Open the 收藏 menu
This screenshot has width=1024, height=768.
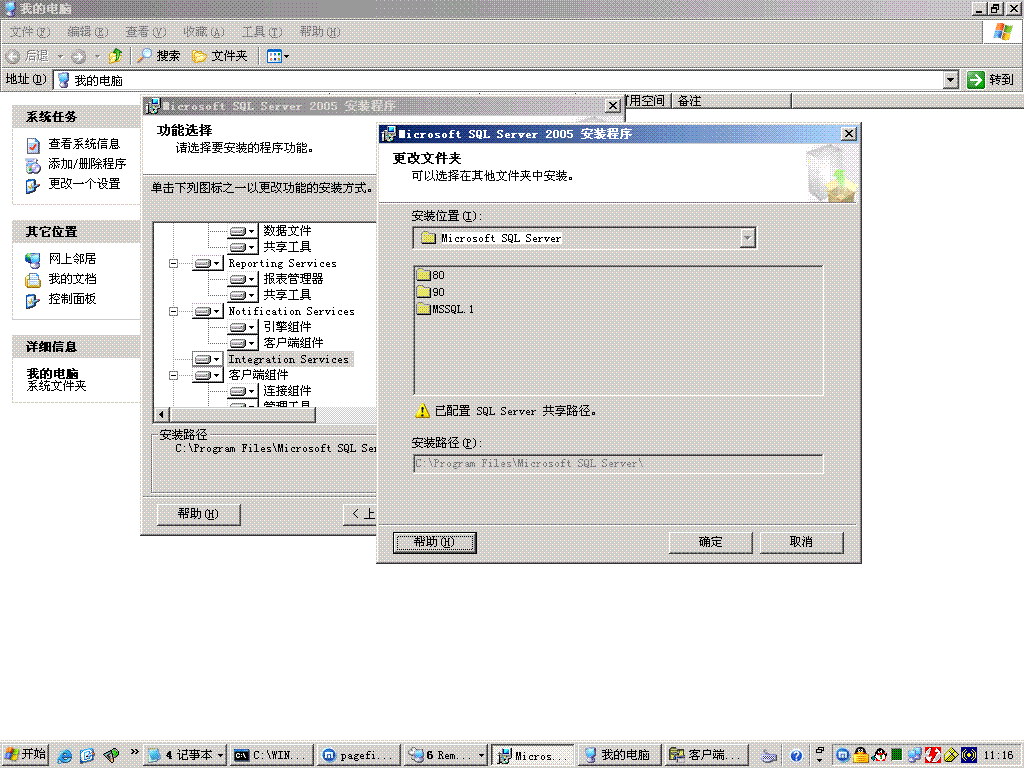click(204, 31)
